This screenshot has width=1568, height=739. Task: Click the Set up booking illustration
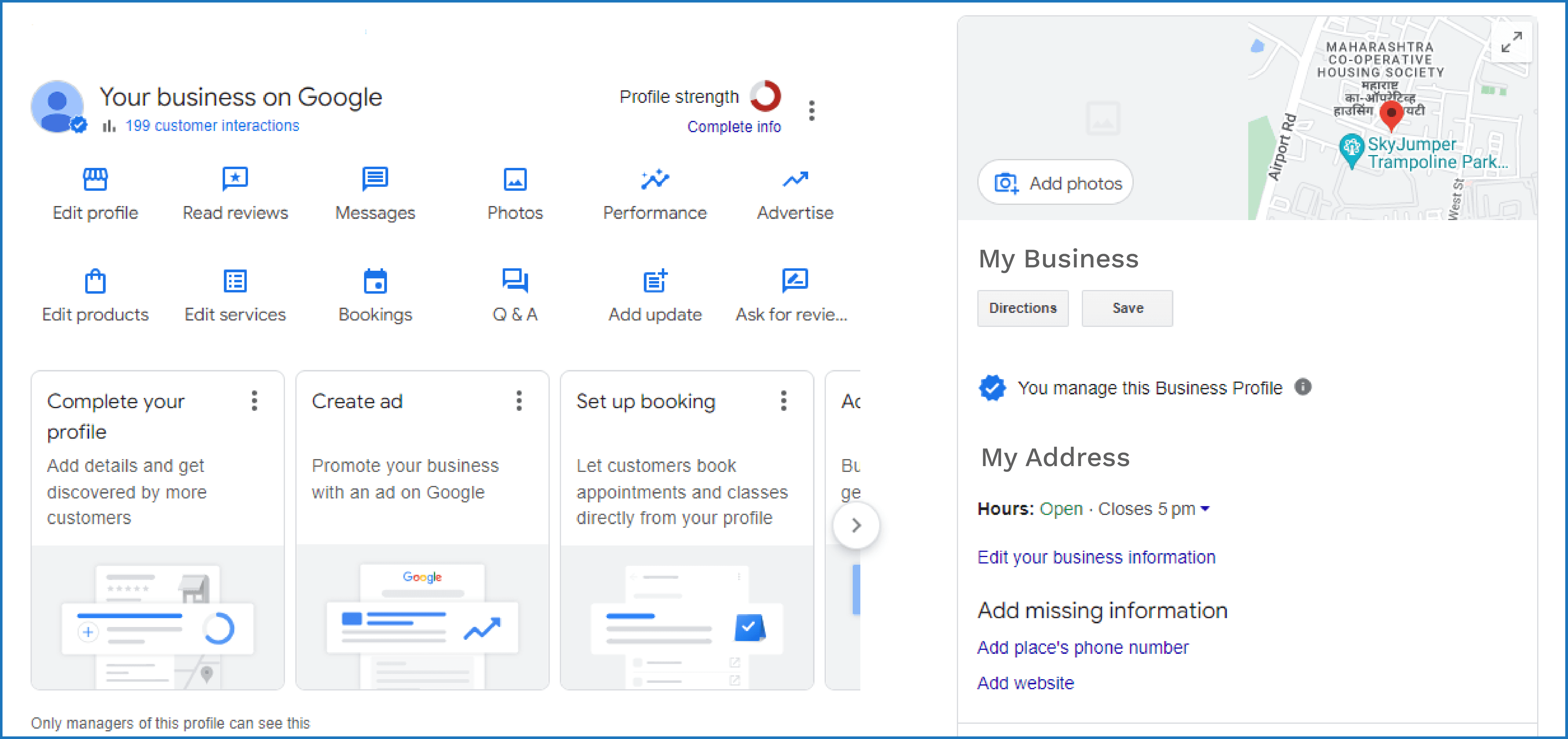click(687, 617)
